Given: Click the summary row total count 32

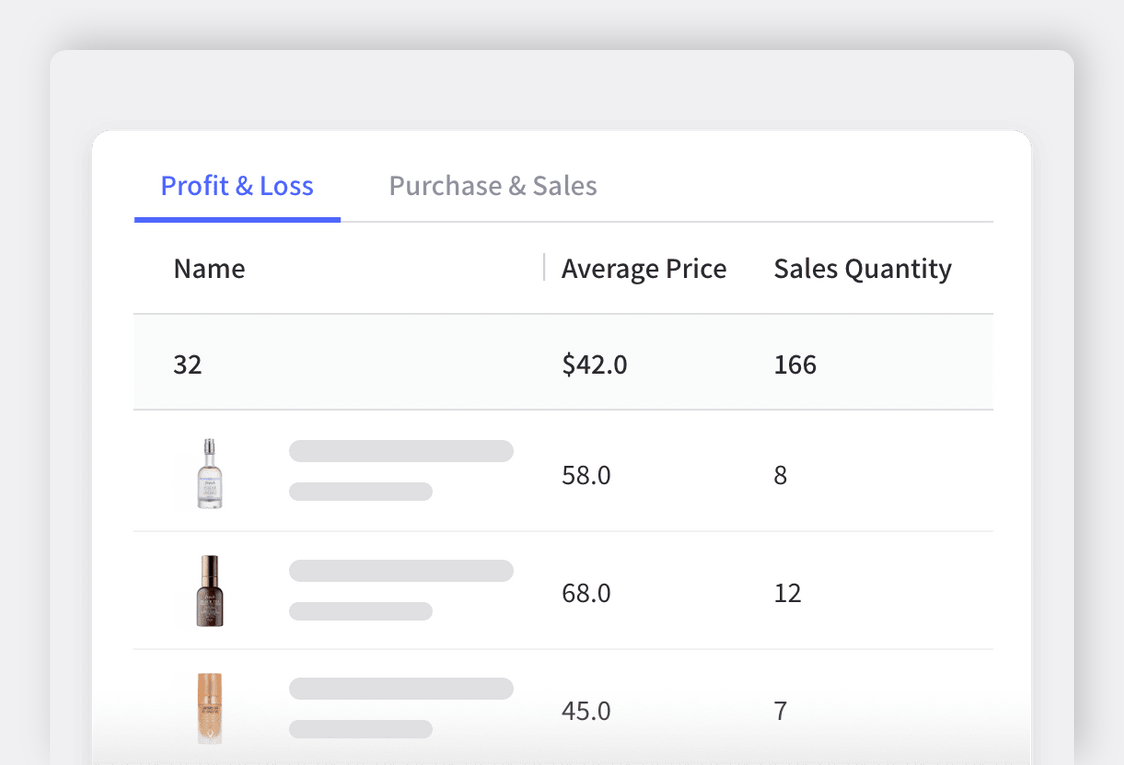Looking at the screenshot, I should point(187,364).
